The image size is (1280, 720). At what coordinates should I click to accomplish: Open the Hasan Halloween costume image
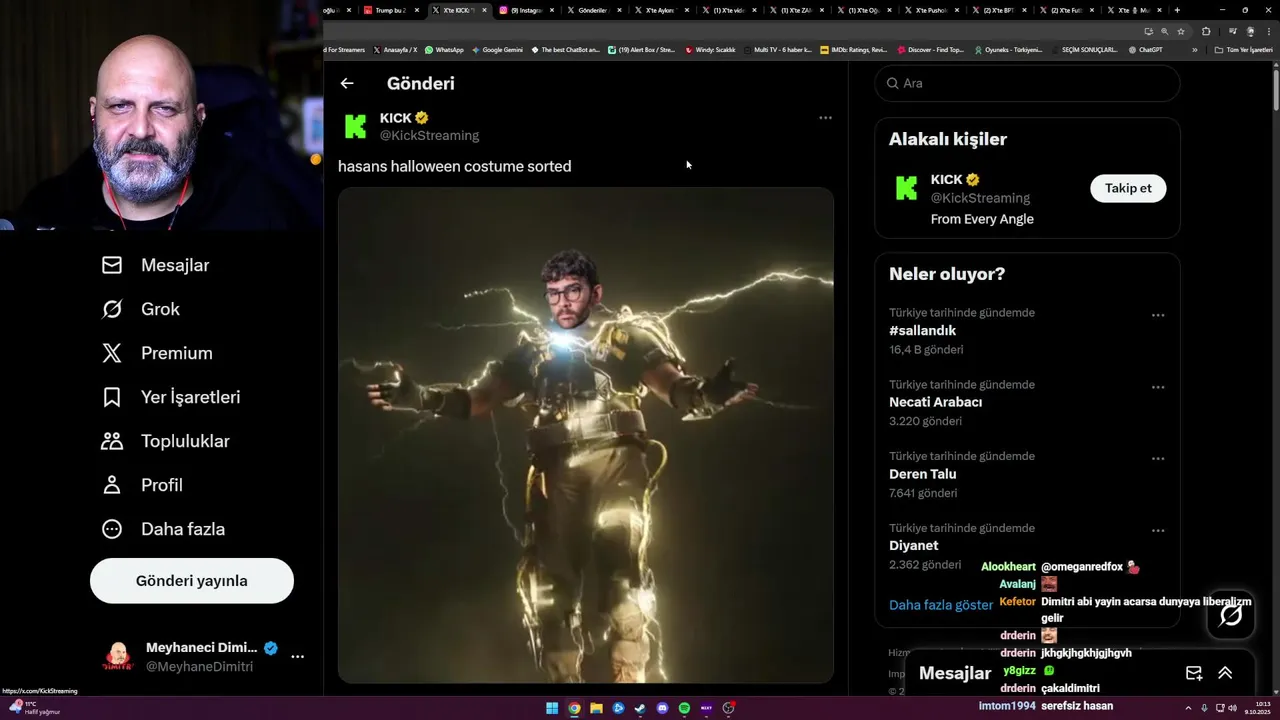pos(586,435)
